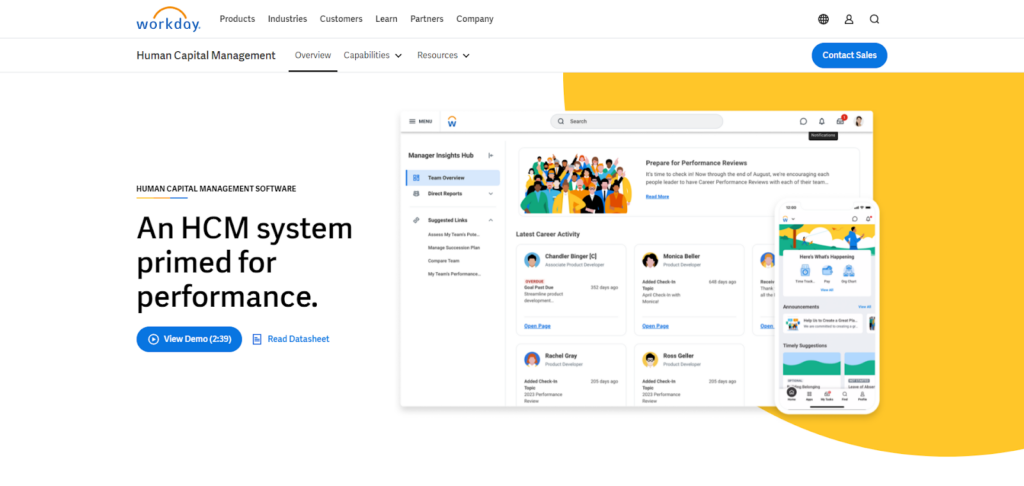
Task: Click the dashboard Search field
Action: [x=637, y=121]
